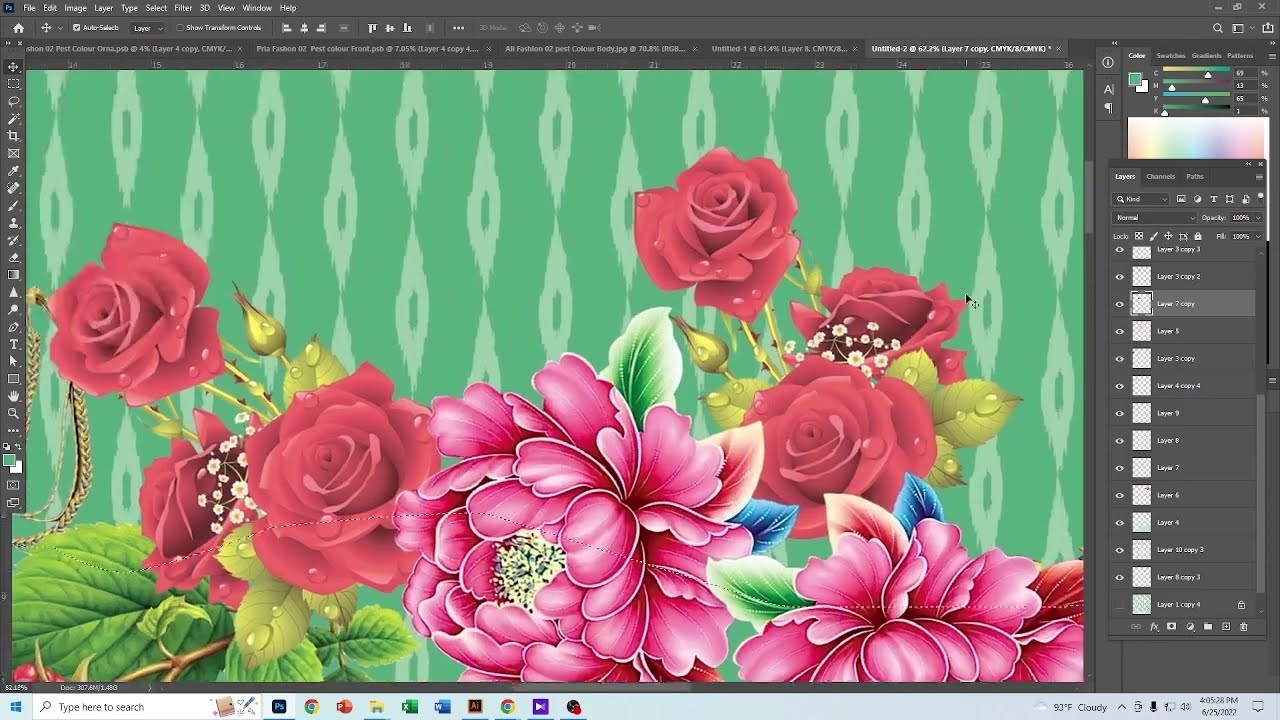Viewport: 1280px width, 720px height.
Task: Open blend mode Normal dropdown
Action: [x=1155, y=217]
